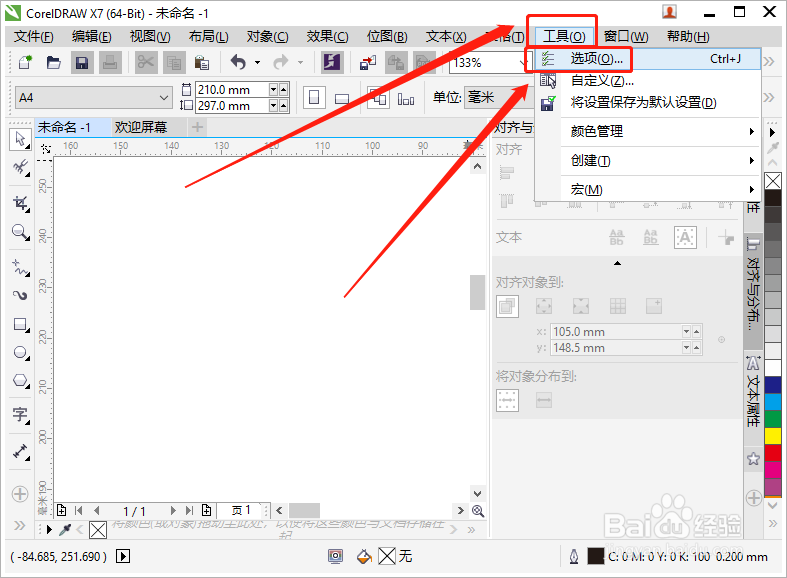Click the zoom navigator icon below scrollbar
This screenshot has height=578, width=787.
coord(478,511)
